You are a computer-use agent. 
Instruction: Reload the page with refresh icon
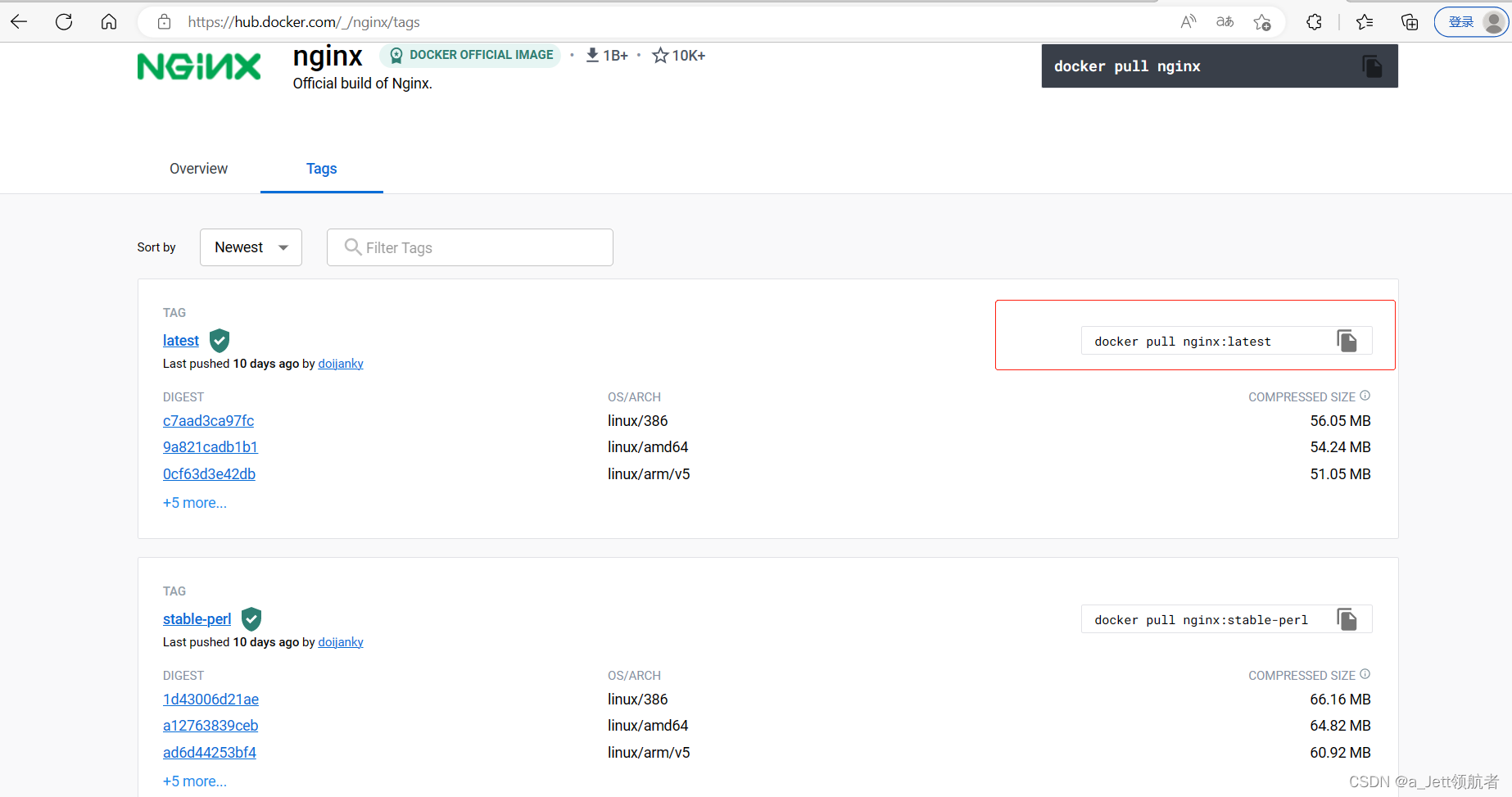(x=64, y=22)
